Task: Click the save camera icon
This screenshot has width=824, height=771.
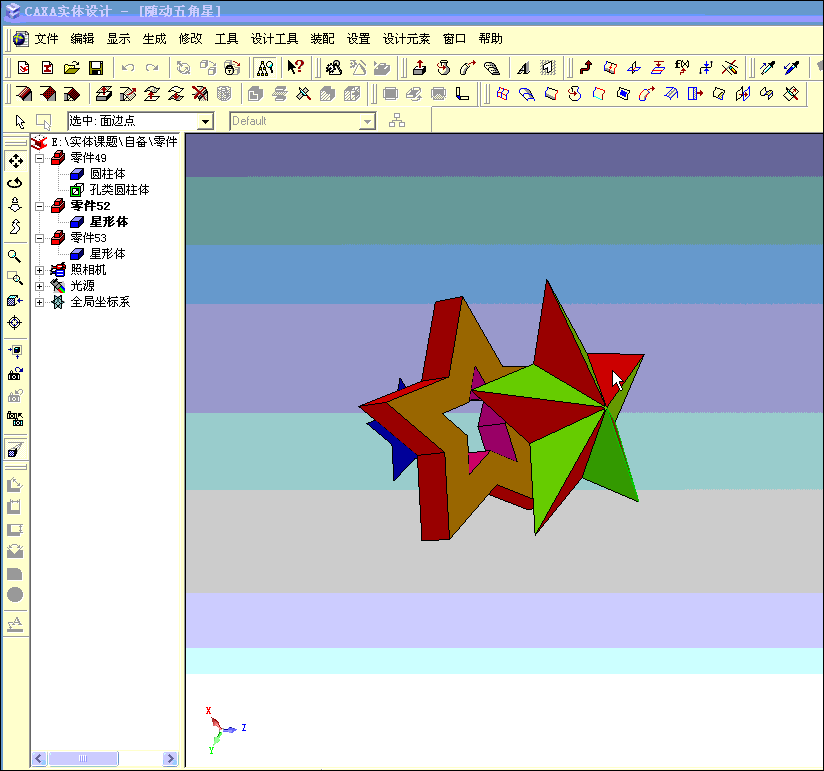Action: click(x=15, y=374)
